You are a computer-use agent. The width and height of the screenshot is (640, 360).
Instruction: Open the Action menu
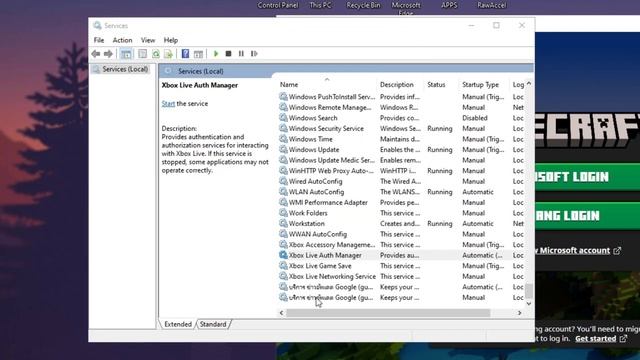click(122, 40)
